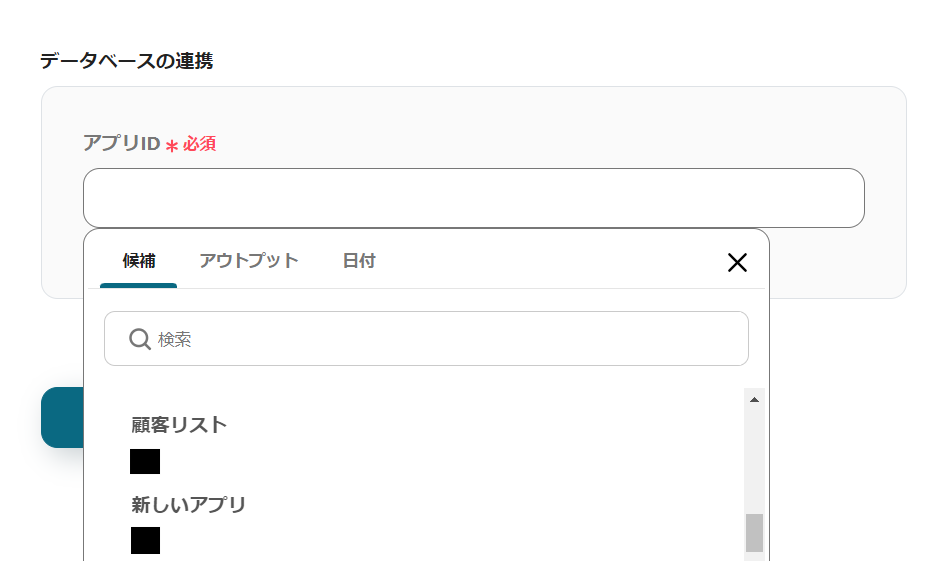Open the アウトプット tab

[x=249, y=261]
